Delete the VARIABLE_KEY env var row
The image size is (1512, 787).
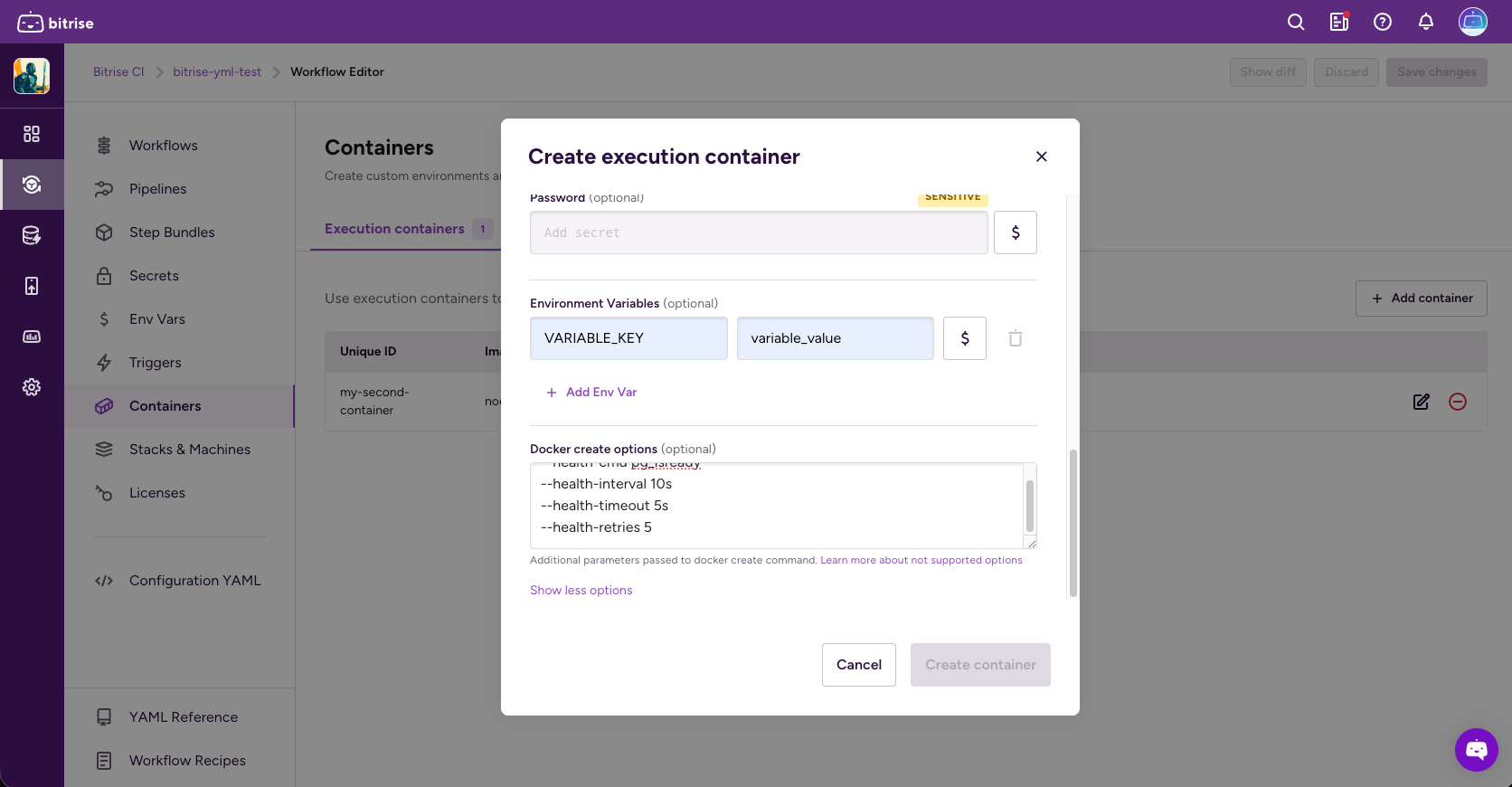coord(1016,338)
